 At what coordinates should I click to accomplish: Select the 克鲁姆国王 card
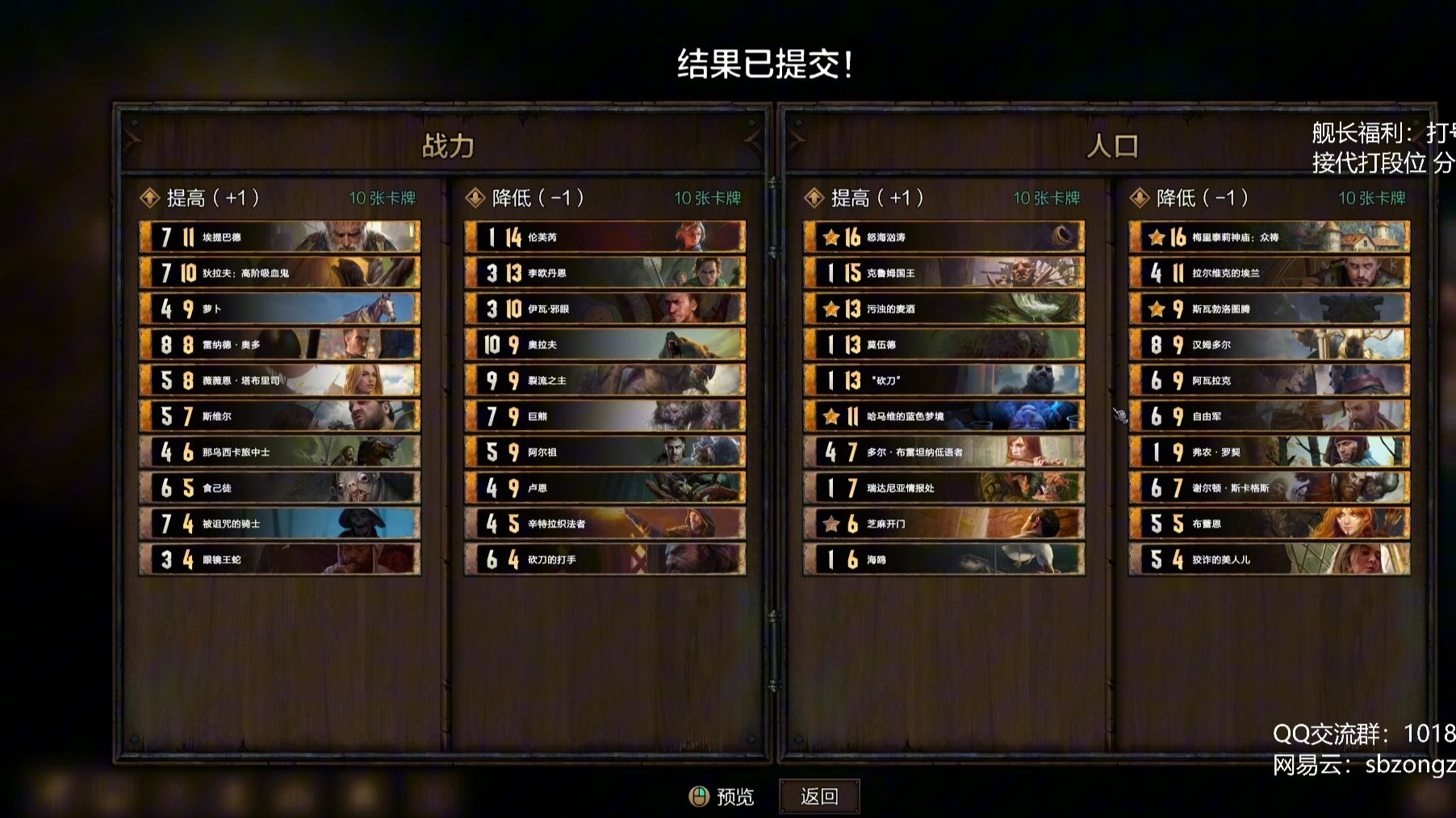(x=944, y=273)
